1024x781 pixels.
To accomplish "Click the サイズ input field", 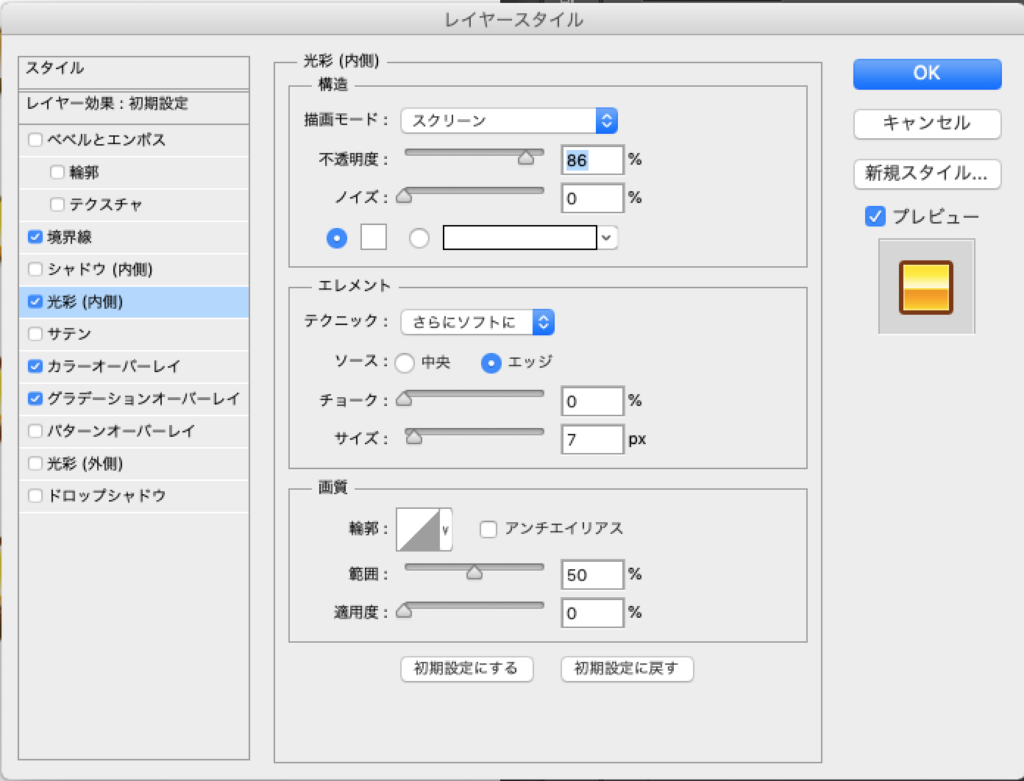I will click(x=592, y=438).
